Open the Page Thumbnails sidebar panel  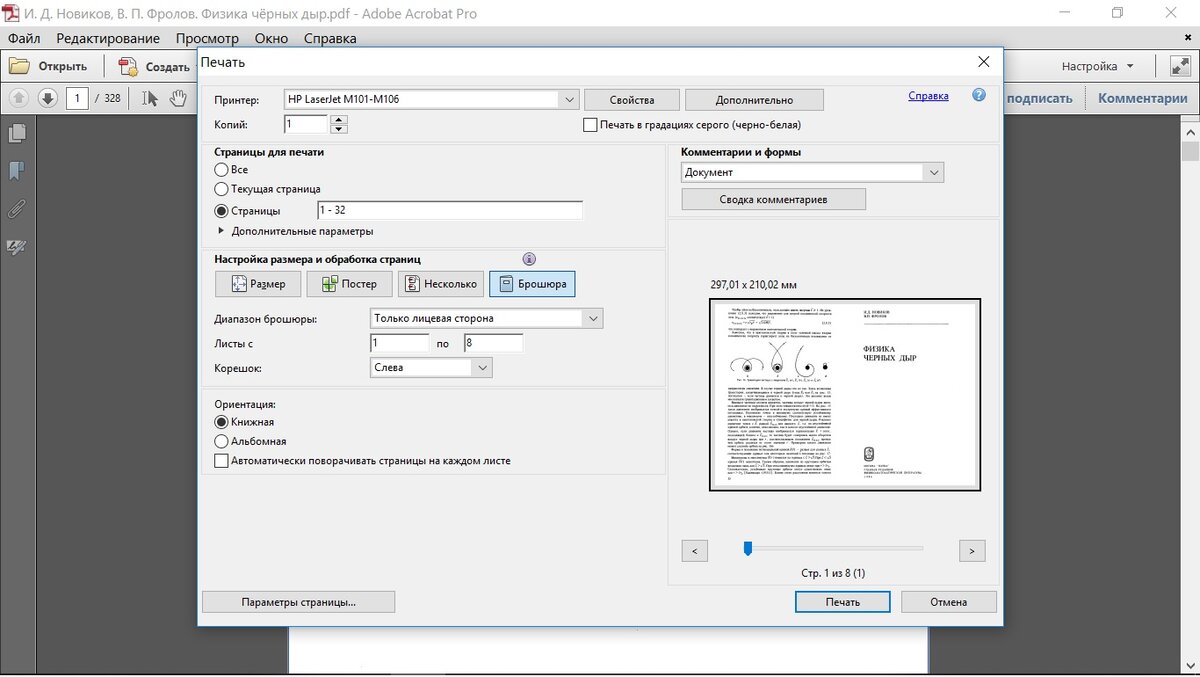pyautogui.click(x=17, y=133)
